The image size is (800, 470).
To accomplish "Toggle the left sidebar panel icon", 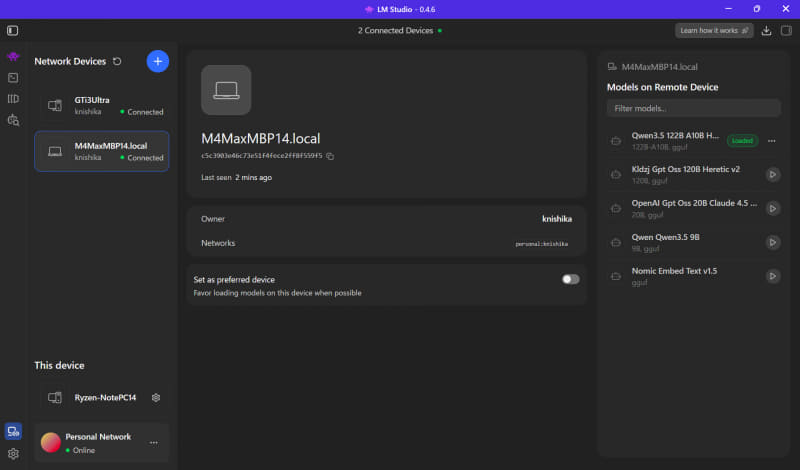I will pyautogui.click(x=13, y=31).
